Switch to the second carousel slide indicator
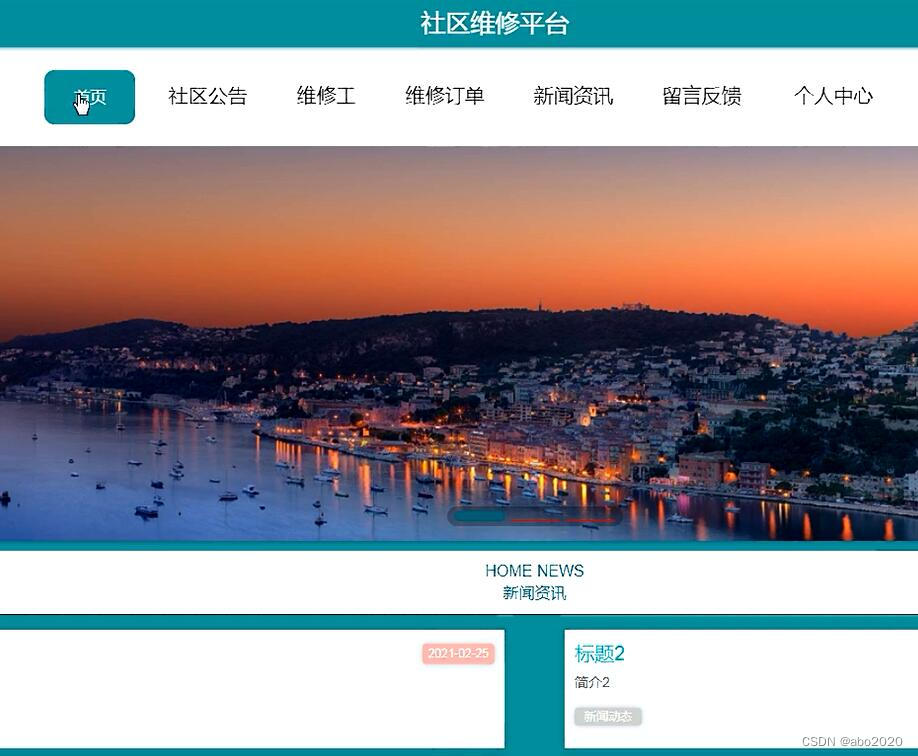The width and height of the screenshot is (918, 756). tap(535, 519)
